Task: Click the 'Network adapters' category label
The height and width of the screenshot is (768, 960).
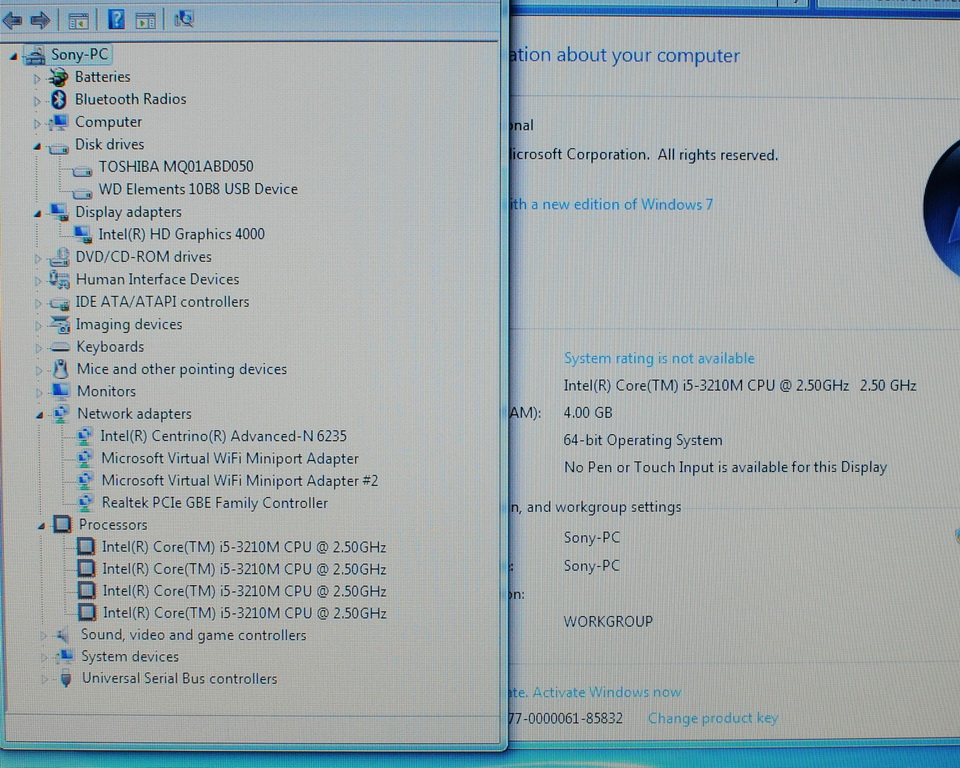Action: pyautogui.click(x=134, y=414)
